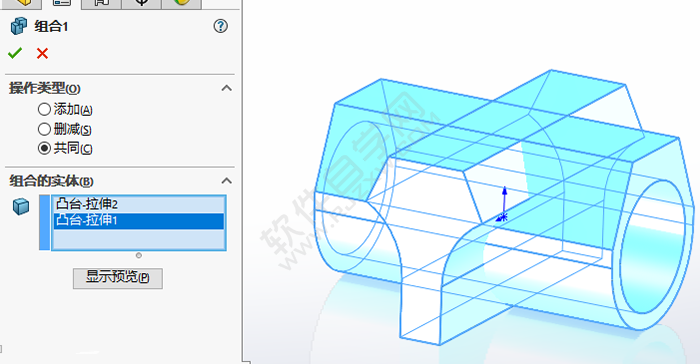Click the 组合1 title text
The image size is (700, 364).
(x=51, y=26)
